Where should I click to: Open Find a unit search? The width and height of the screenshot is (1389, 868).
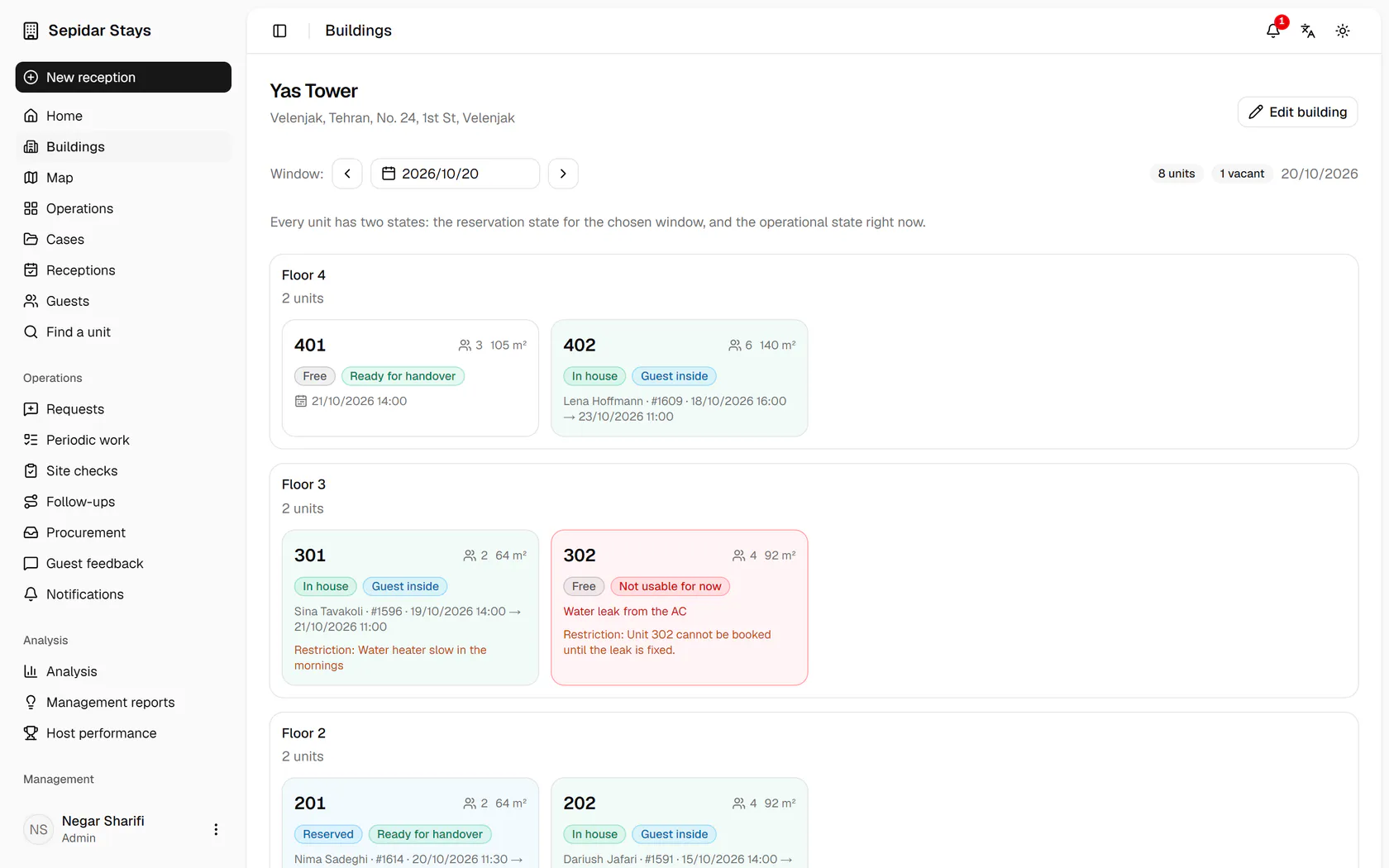click(123, 331)
